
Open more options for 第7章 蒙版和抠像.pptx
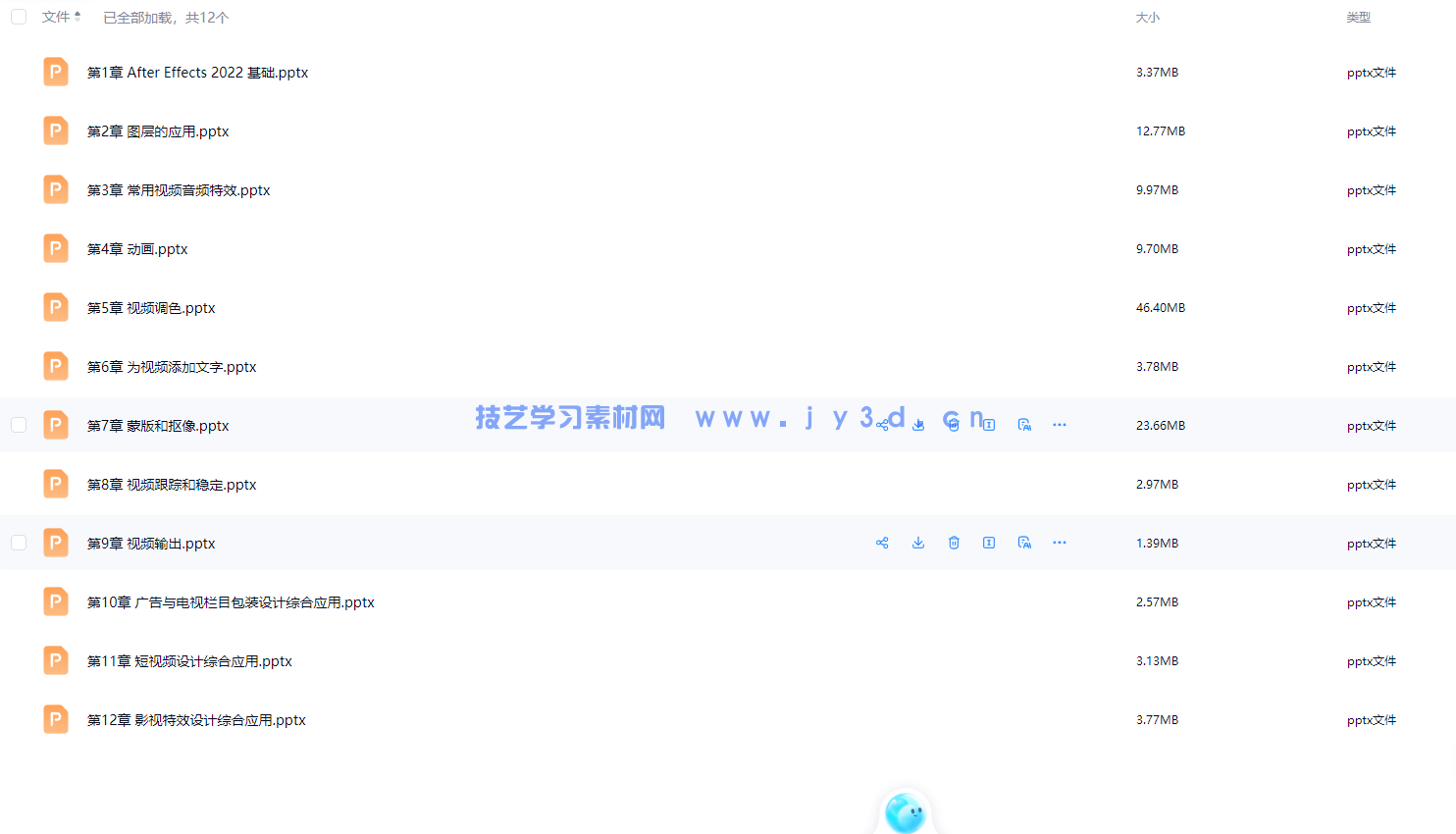pos(1059,424)
